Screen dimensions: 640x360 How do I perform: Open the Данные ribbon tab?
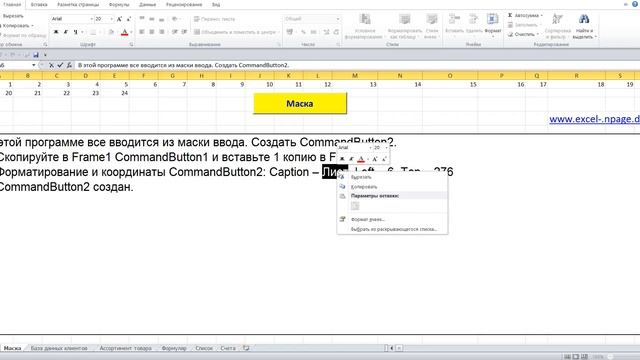click(x=147, y=4)
